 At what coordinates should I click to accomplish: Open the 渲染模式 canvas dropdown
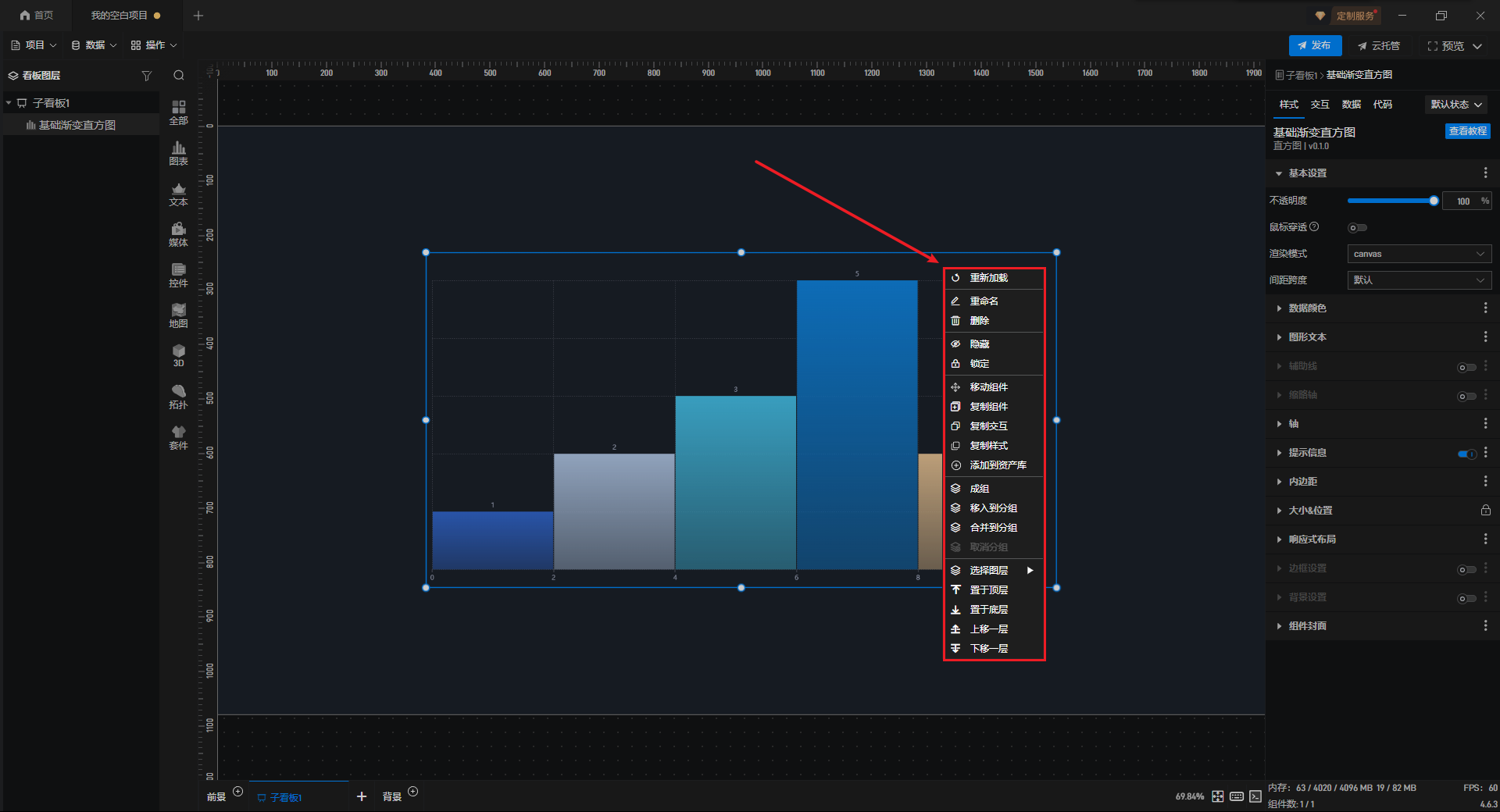[1420, 254]
